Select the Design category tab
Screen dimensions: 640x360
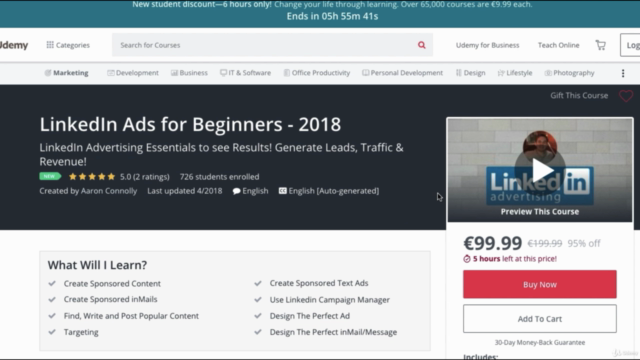[470, 73]
